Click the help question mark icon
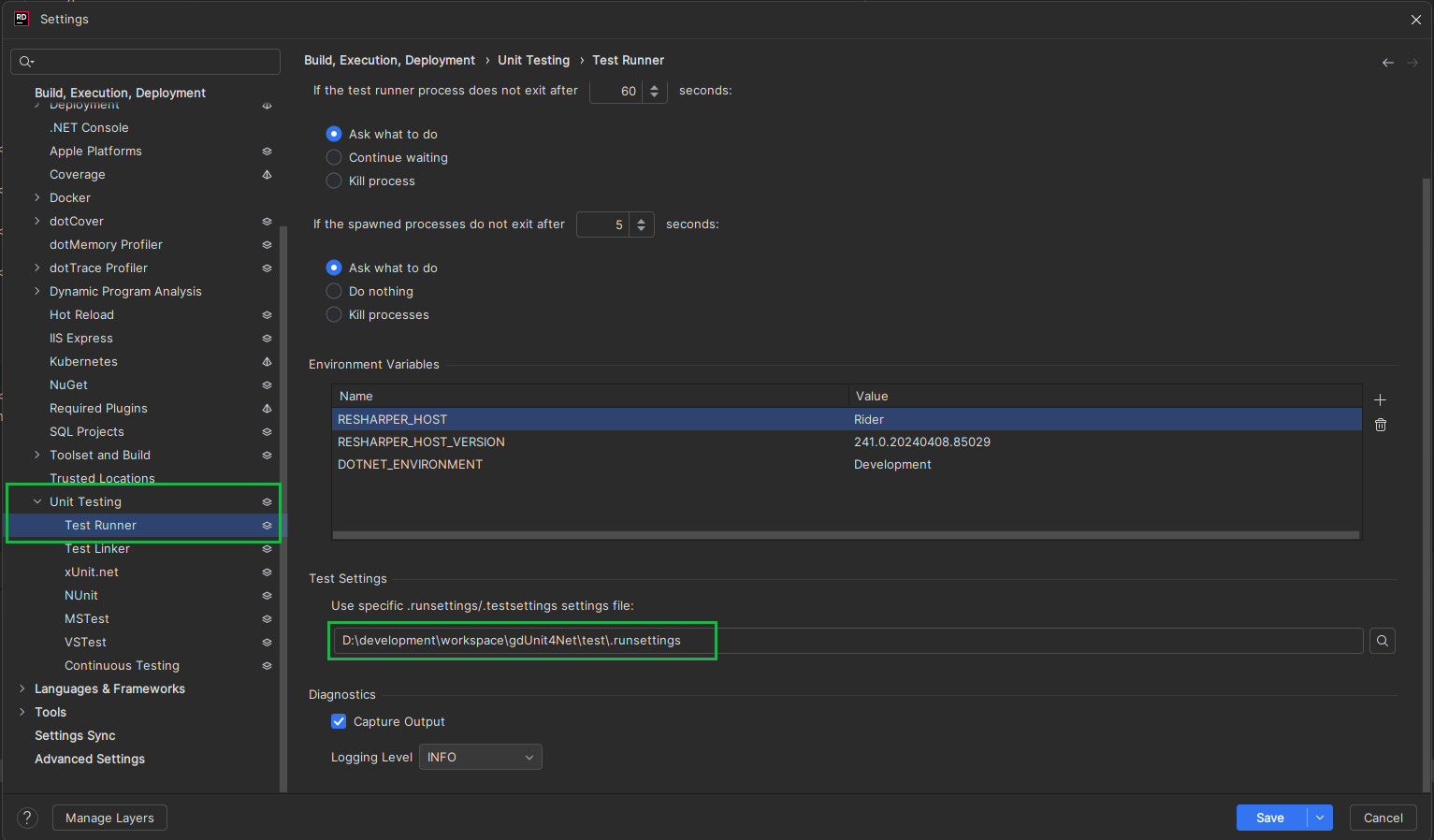 [28, 818]
